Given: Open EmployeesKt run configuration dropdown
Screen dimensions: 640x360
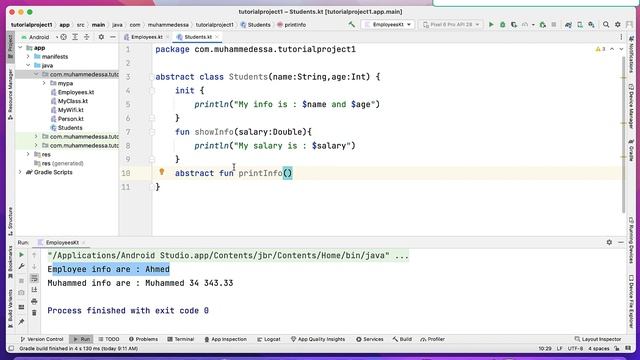Looking at the screenshot, I should pos(388,24).
